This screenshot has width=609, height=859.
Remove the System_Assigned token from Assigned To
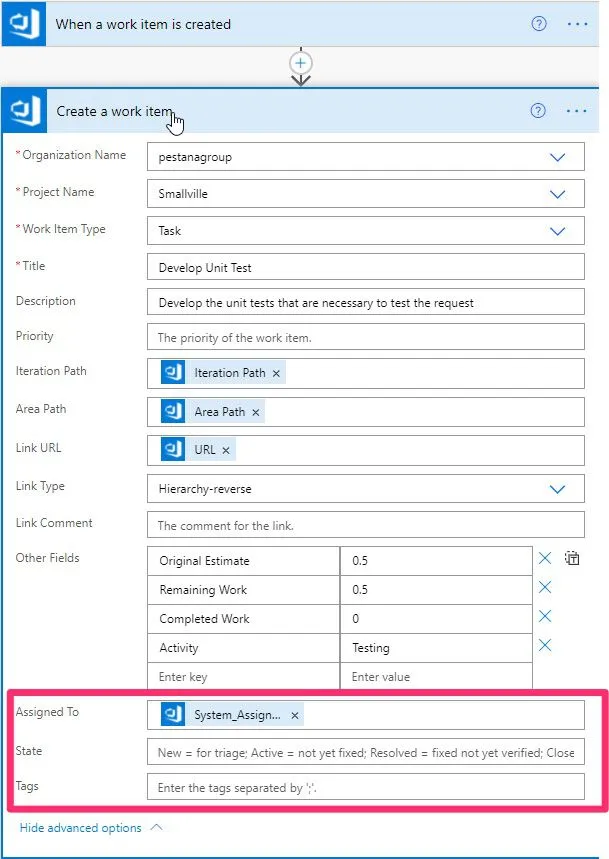(294, 716)
